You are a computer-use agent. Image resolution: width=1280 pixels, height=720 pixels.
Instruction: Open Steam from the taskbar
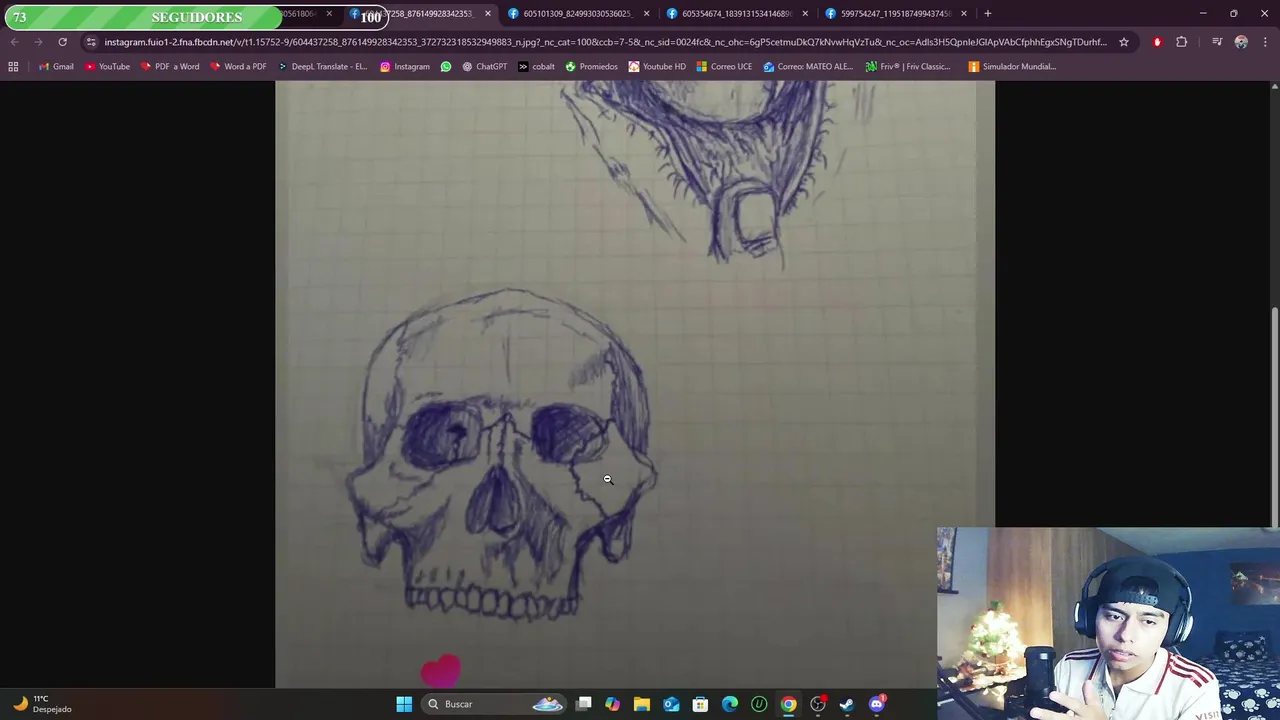[x=847, y=704]
